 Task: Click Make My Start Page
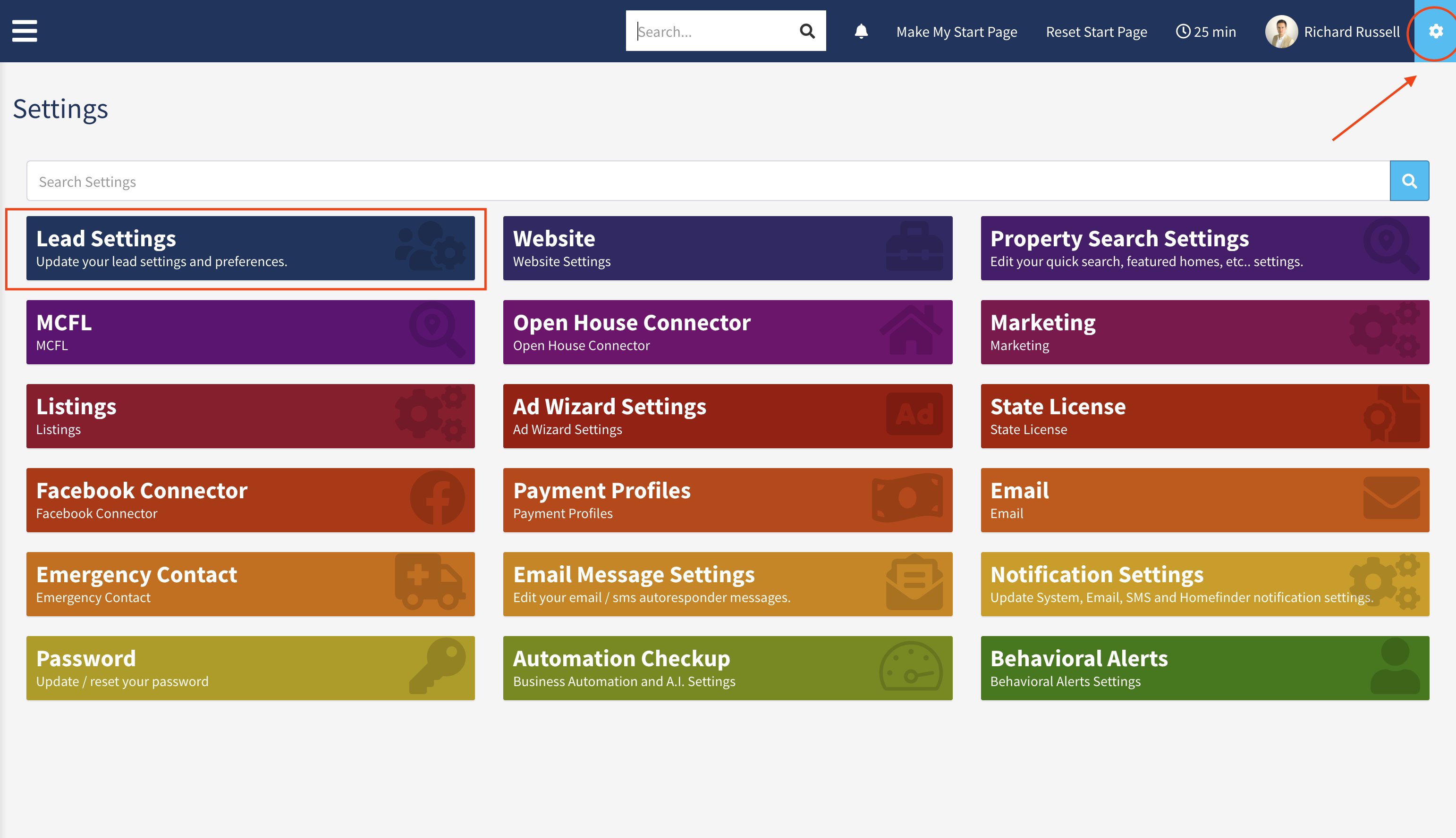957,32
